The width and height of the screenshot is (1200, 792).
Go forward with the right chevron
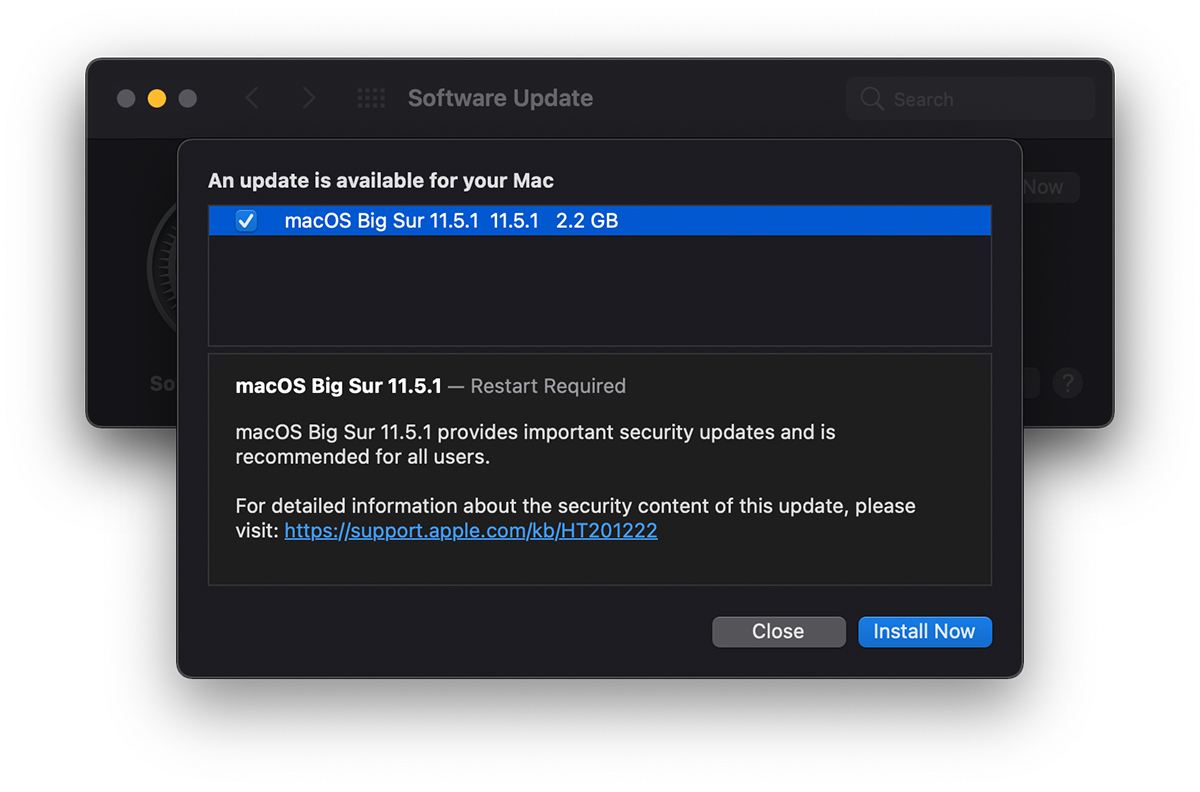point(309,98)
